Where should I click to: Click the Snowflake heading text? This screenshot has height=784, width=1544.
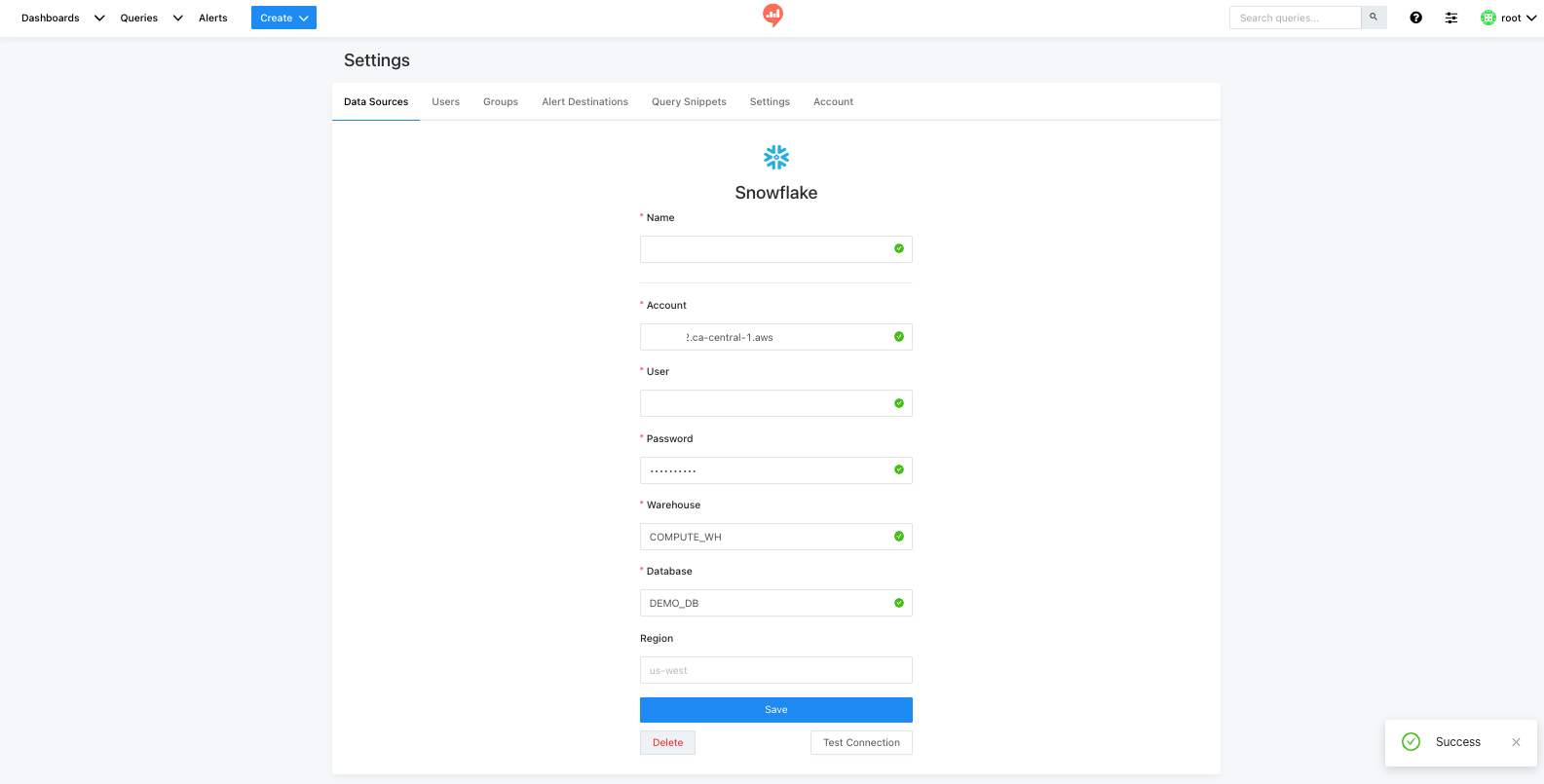tap(776, 193)
